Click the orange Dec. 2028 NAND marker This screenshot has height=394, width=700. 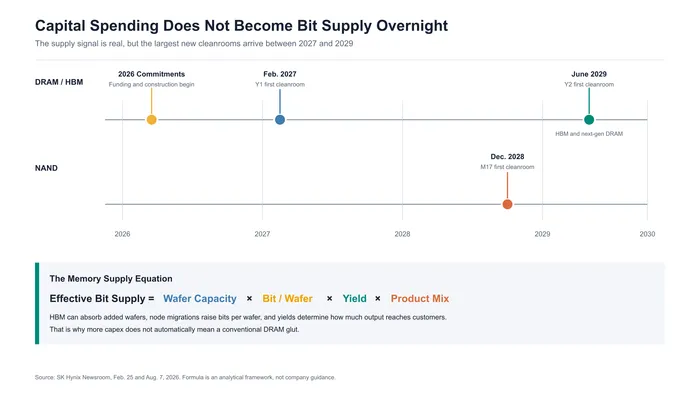[507, 204]
